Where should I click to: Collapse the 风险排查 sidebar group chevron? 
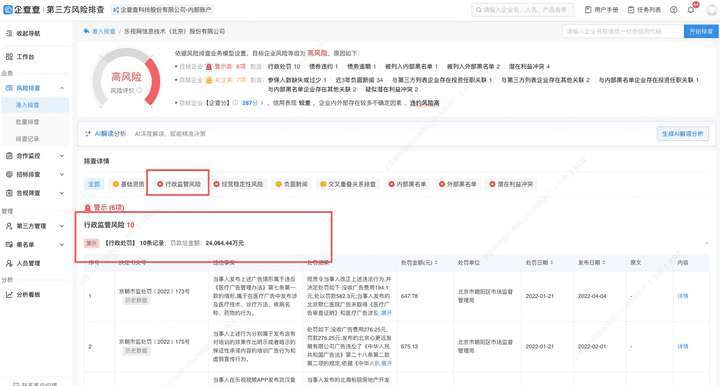pos(62,88)
